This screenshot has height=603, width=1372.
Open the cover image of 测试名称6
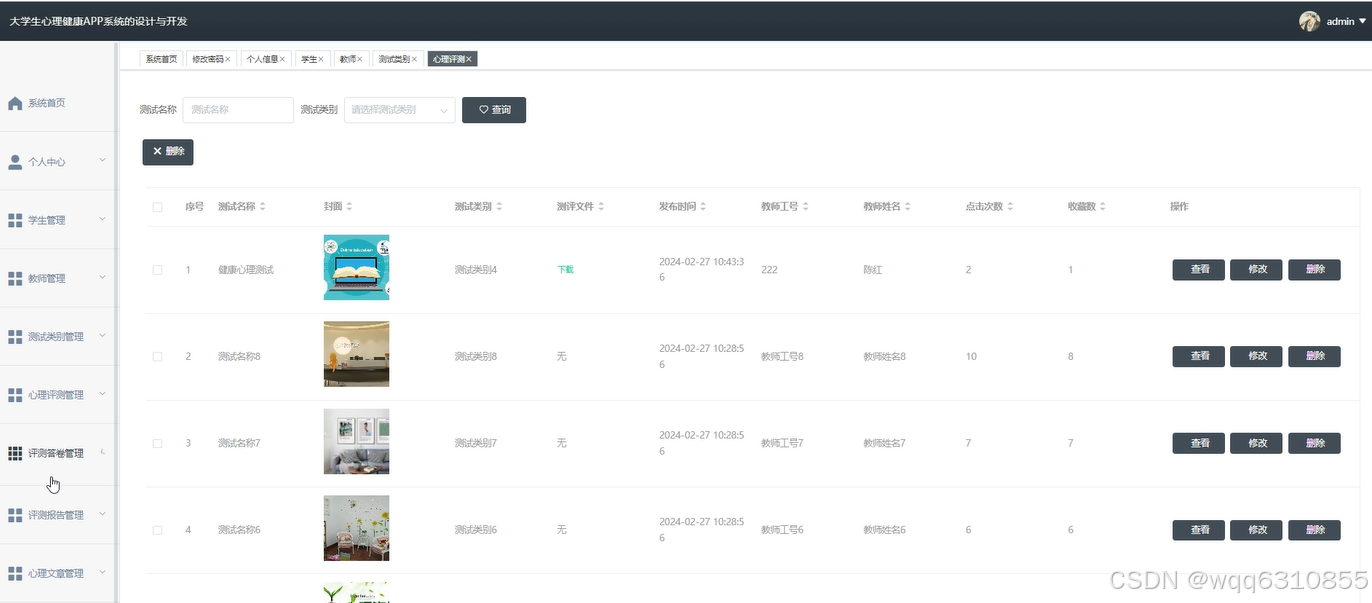356,528
